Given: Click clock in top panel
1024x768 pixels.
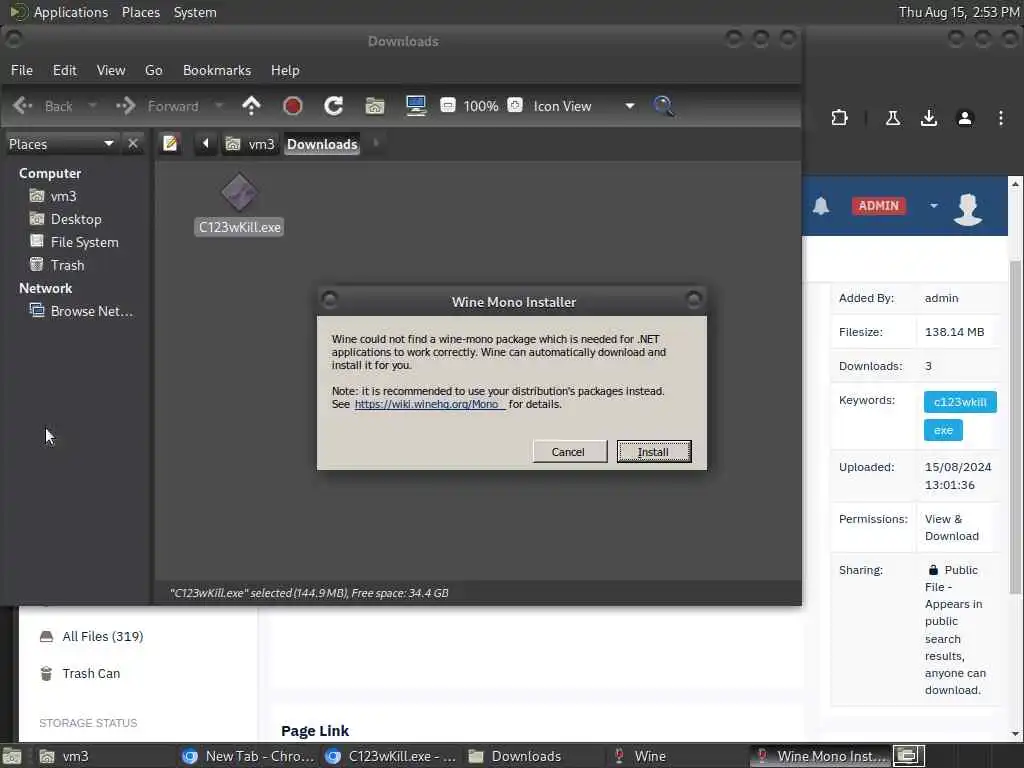Looking at the screenshot, I should [958, 12].
